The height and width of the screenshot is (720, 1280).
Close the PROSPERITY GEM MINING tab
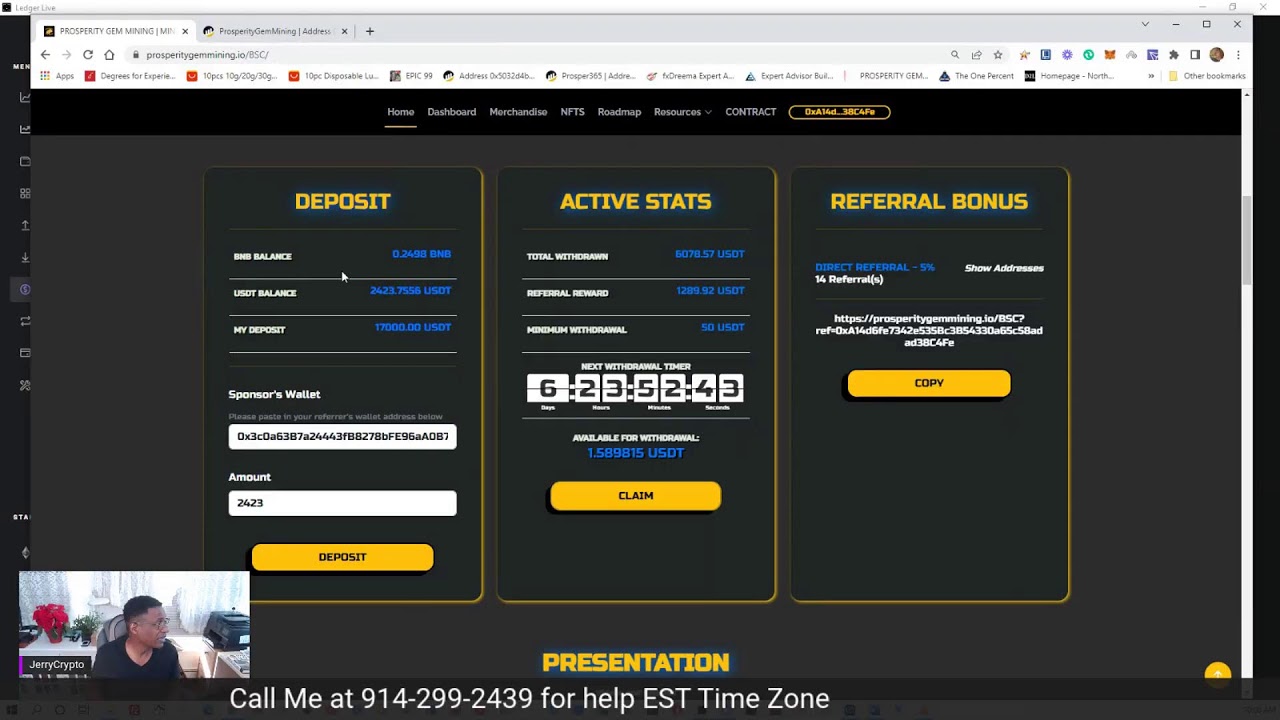184,31
